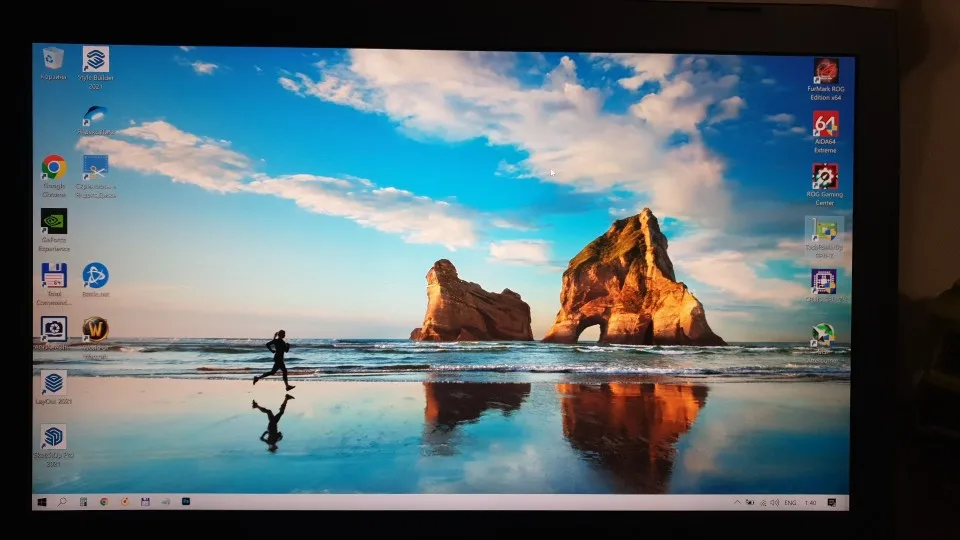This screenshot has height=540, width=960.
Task: Open the taskbar clock showing 1:40
Action: click(x=811, y=503)
